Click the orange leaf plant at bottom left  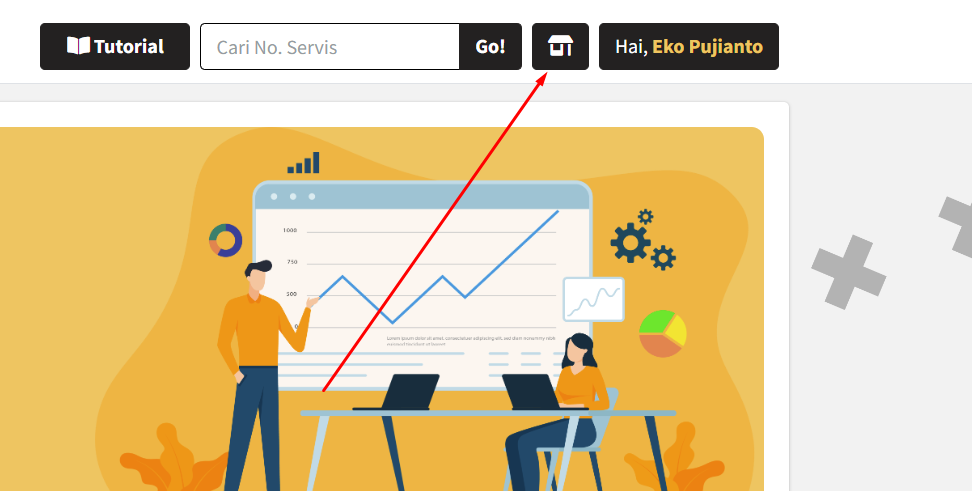pyautogui.click(x=175, y=459)
